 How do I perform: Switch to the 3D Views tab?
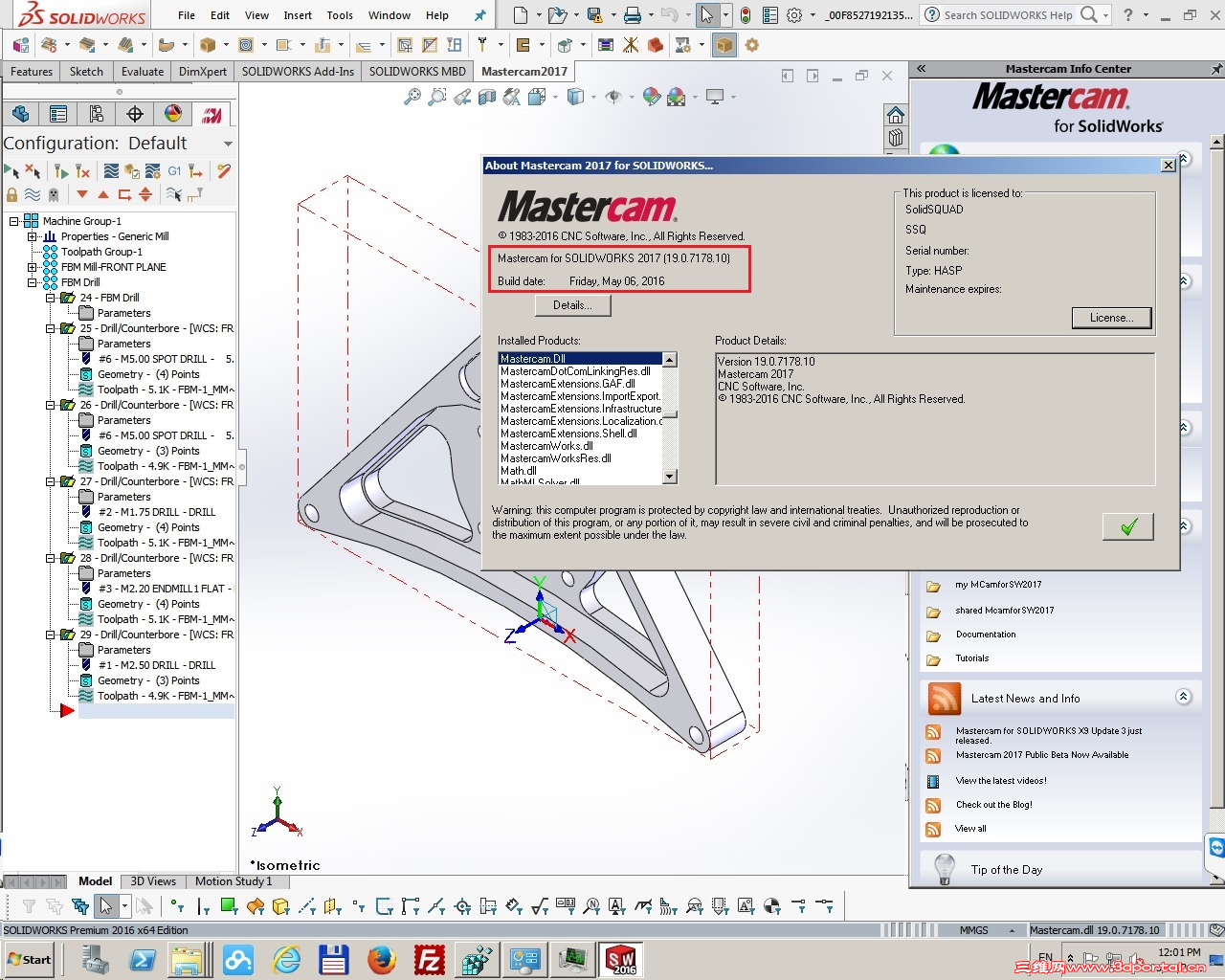pyautogui.click(x=153, y=881)
